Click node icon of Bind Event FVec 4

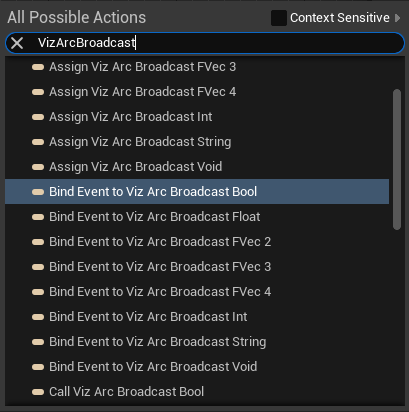38,292
